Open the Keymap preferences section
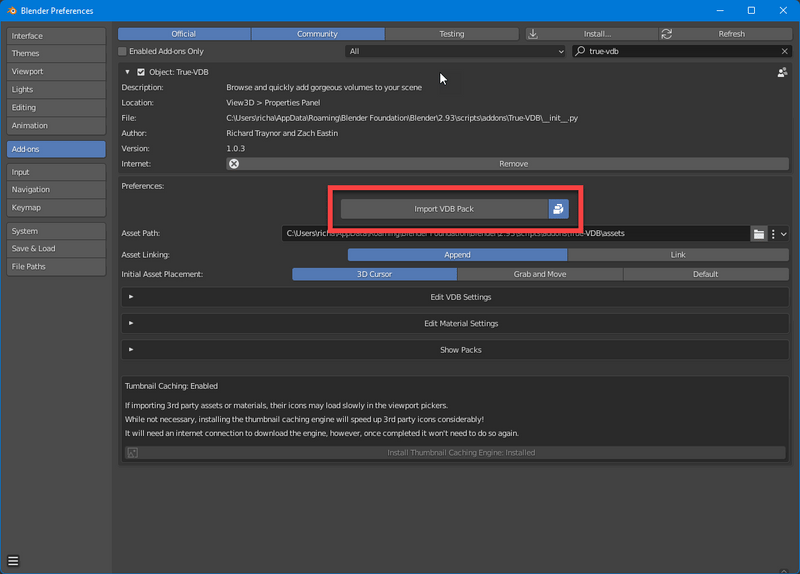The width and height of the screenshot is (800, 574). click(x=56, y=208)
